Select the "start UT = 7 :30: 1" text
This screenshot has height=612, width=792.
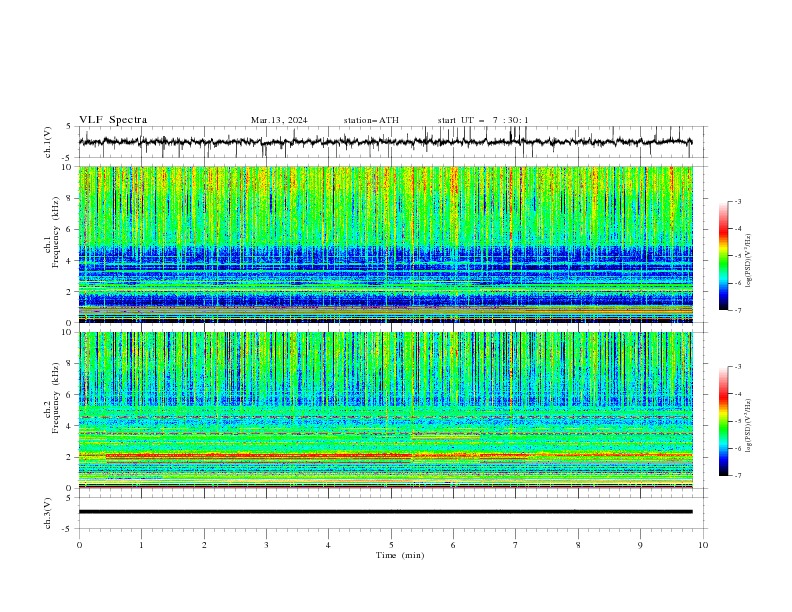pyautogui.click(x=483, y=120)
